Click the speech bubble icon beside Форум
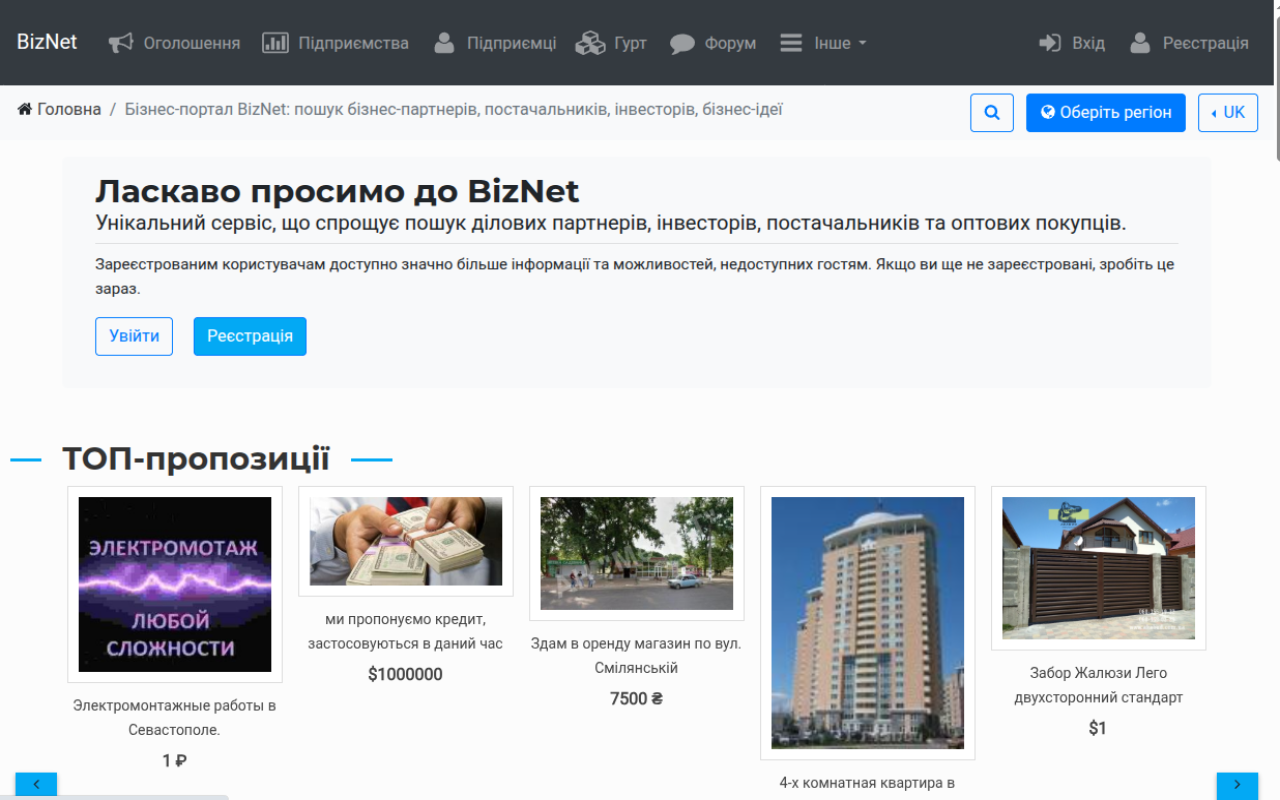 [x=682, y=44]
